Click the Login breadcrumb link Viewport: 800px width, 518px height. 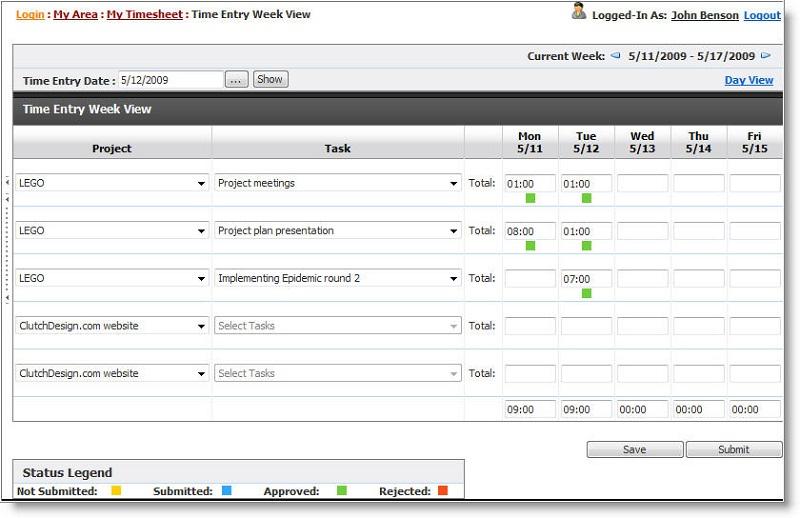pyautogui.click(x=30, y=14)
